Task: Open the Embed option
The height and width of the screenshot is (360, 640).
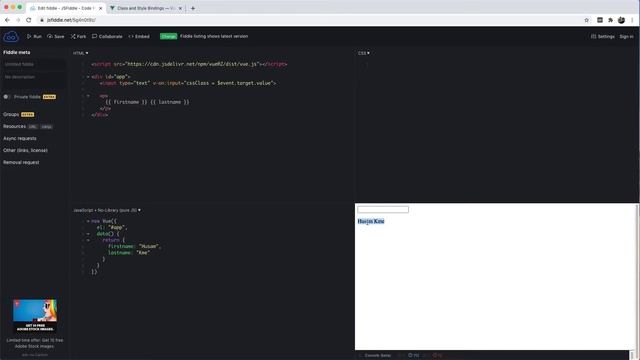Action: point(139,36)
